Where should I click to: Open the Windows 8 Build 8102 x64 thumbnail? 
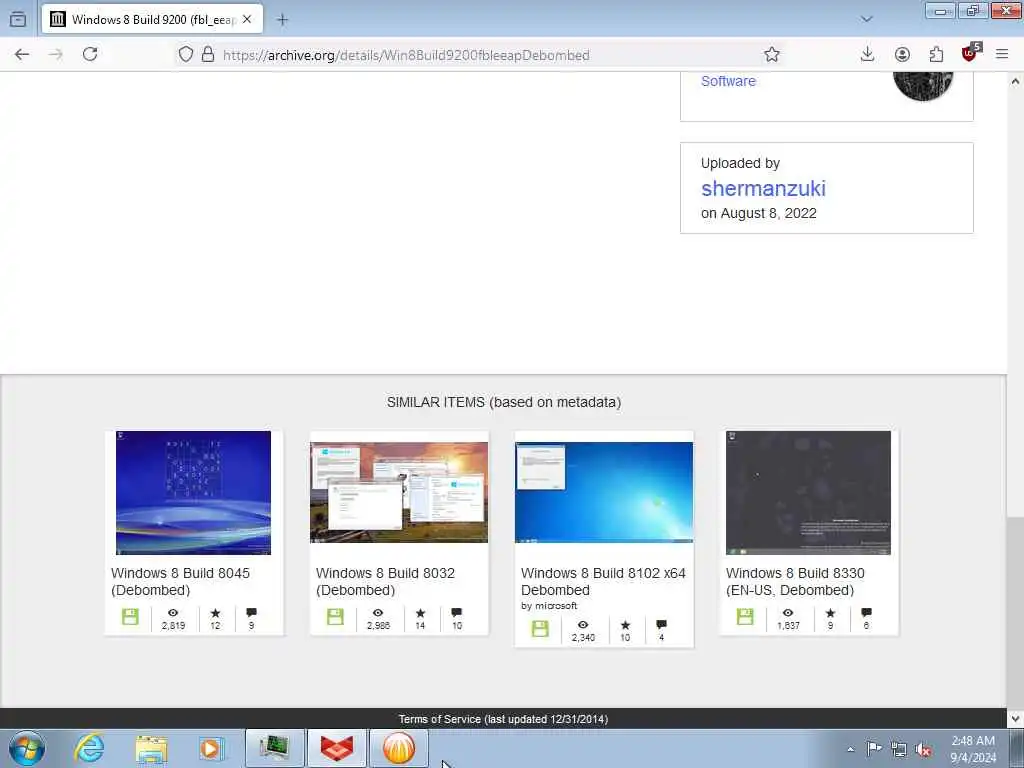pos(604,492)
